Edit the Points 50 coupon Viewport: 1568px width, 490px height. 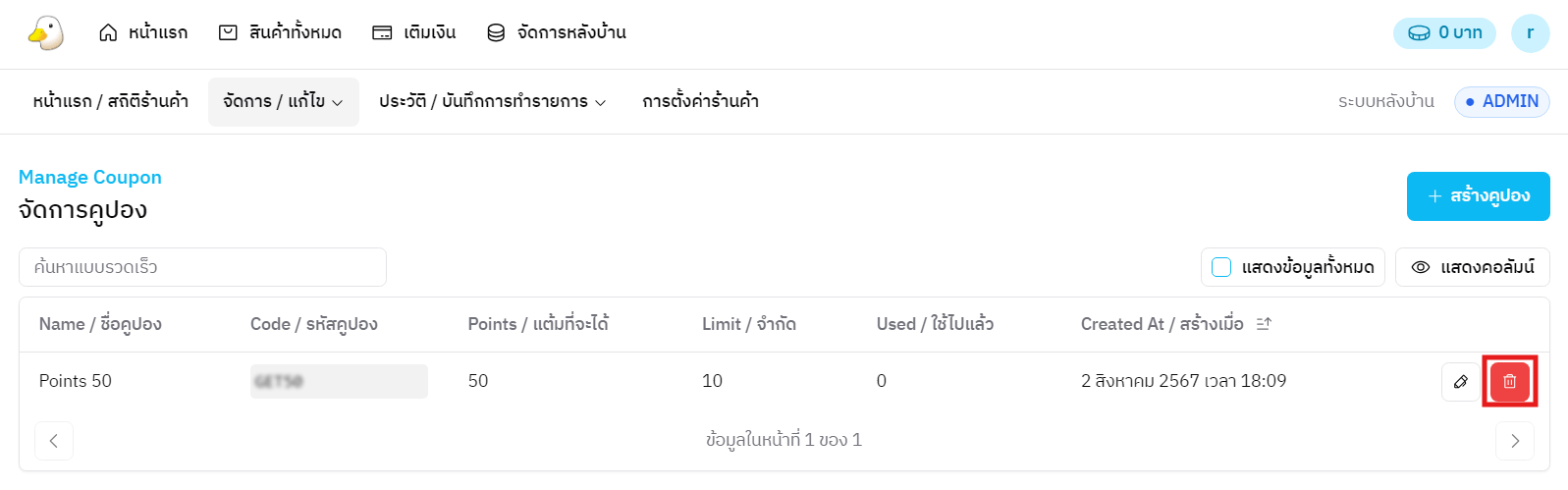pyautogui.click(x=1460, y=382)
